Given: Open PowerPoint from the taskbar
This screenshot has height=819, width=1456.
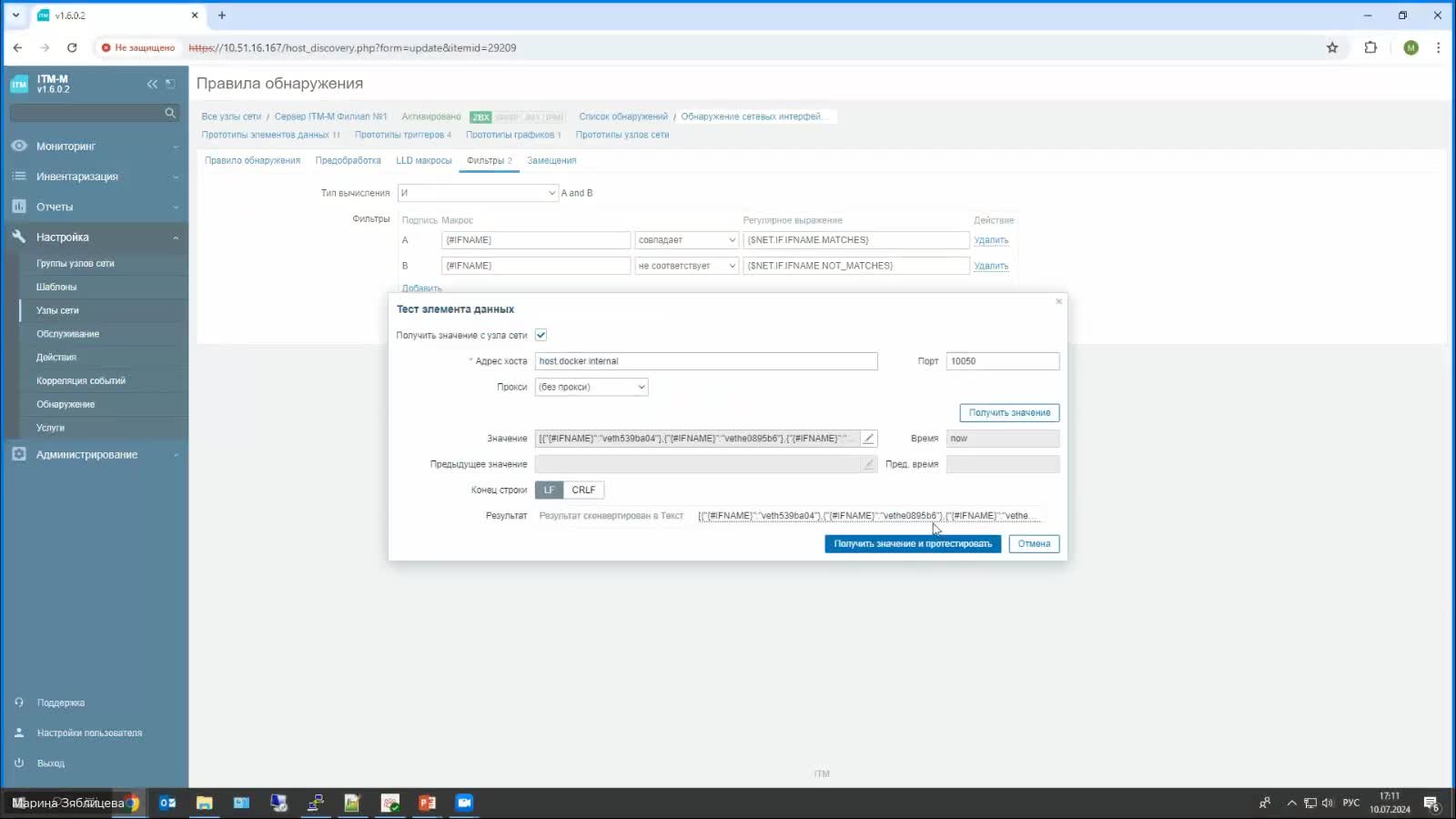Looking at the screenshot, I should [427, 803].
